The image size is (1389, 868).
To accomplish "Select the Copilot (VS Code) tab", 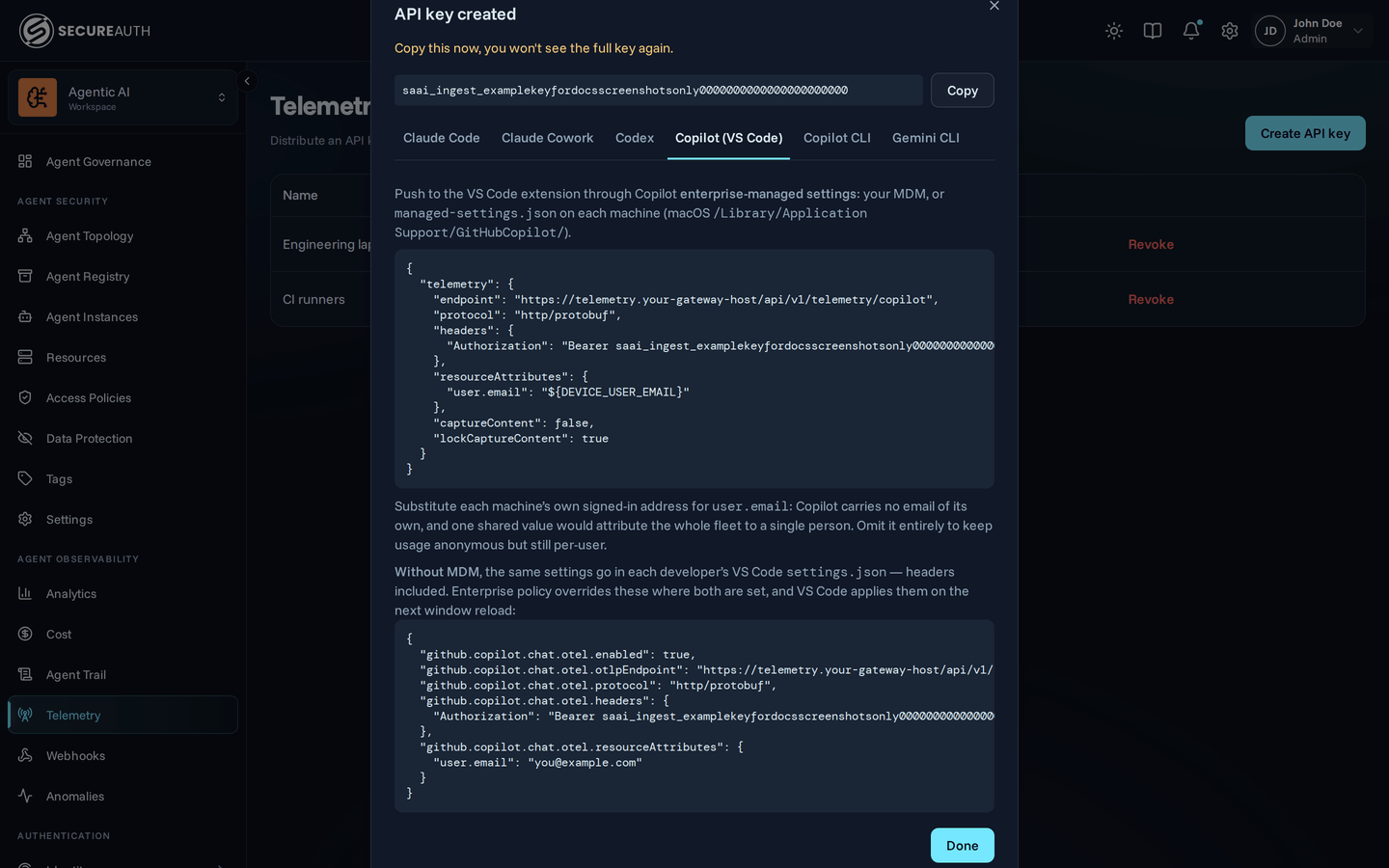I will (x=728, y=138).
